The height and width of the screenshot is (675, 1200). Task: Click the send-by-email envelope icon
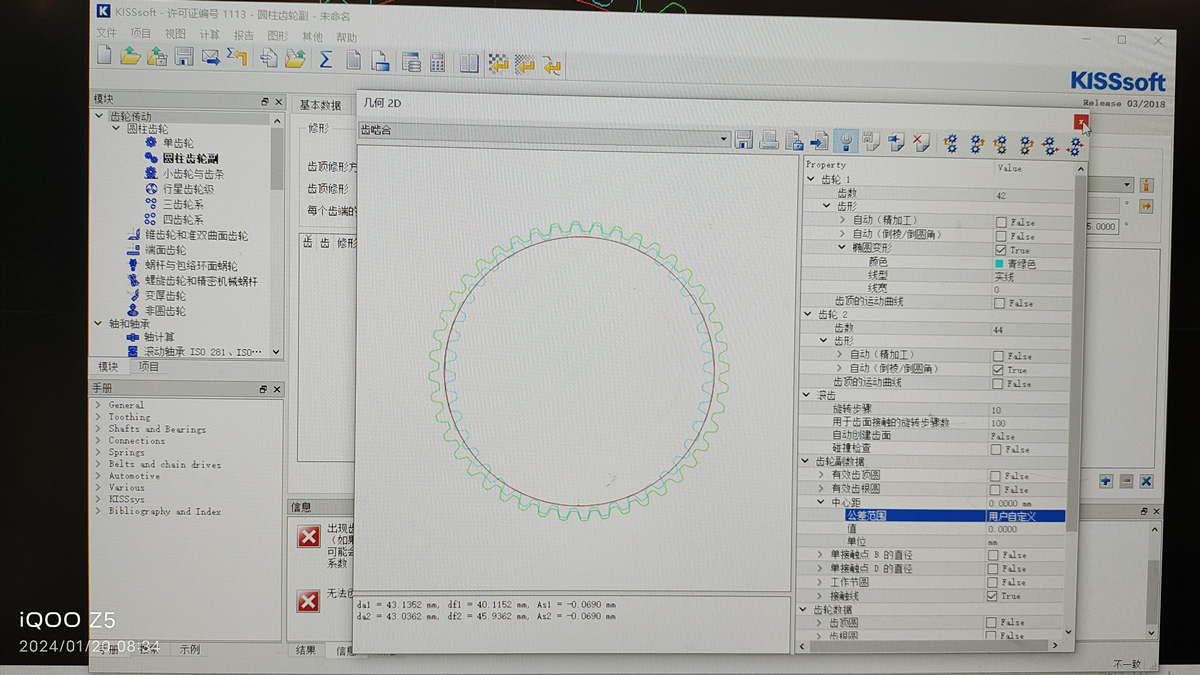(211, 58)
